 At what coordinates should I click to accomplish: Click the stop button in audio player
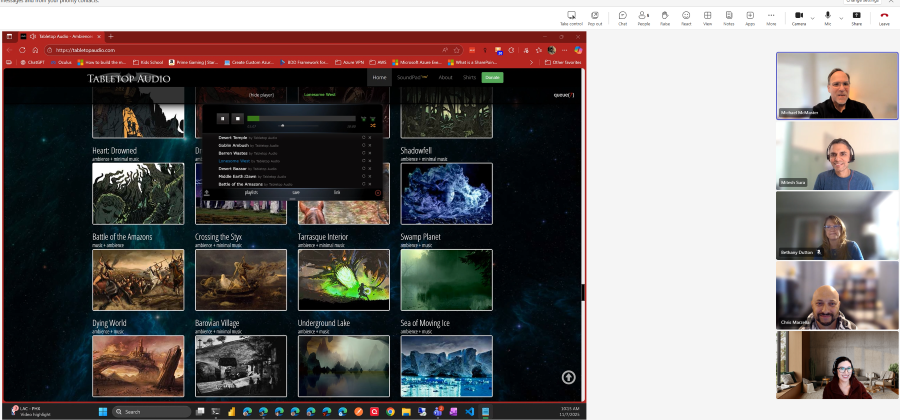(238, 119)
